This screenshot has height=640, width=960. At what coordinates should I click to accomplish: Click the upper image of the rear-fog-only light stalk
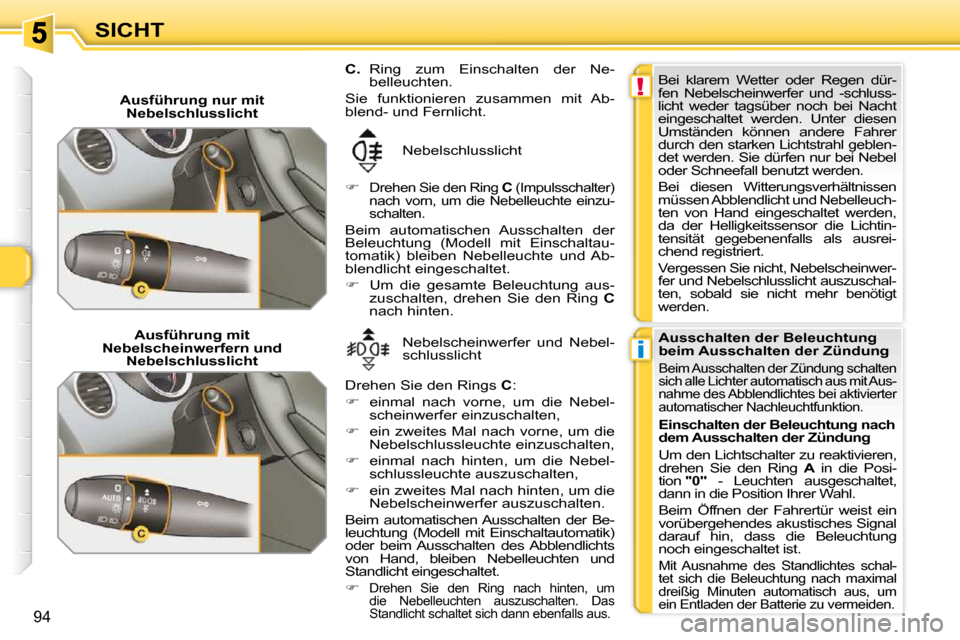[x=192, y=218]
